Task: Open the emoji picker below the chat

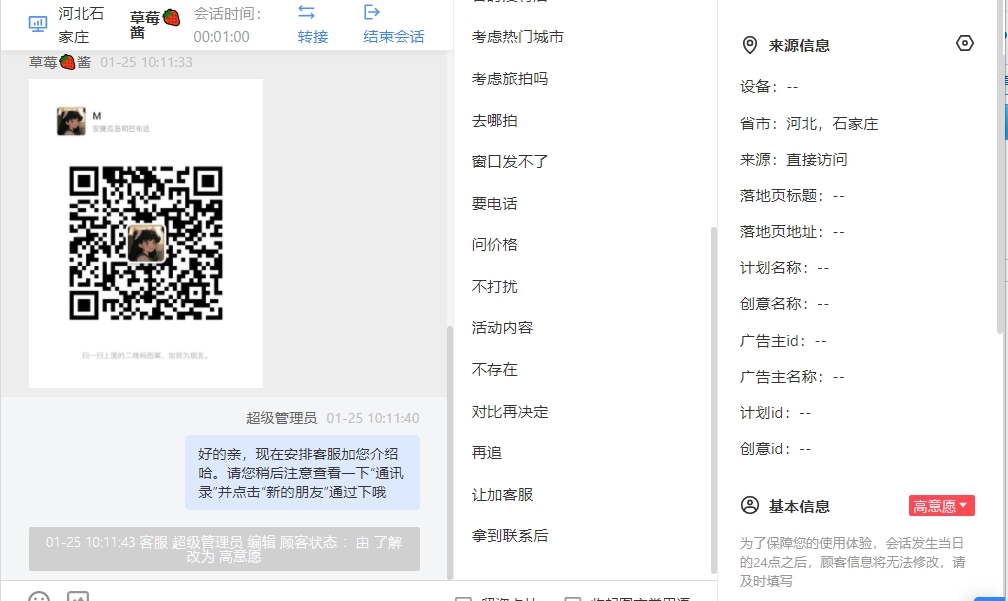Action: point(39,597)
